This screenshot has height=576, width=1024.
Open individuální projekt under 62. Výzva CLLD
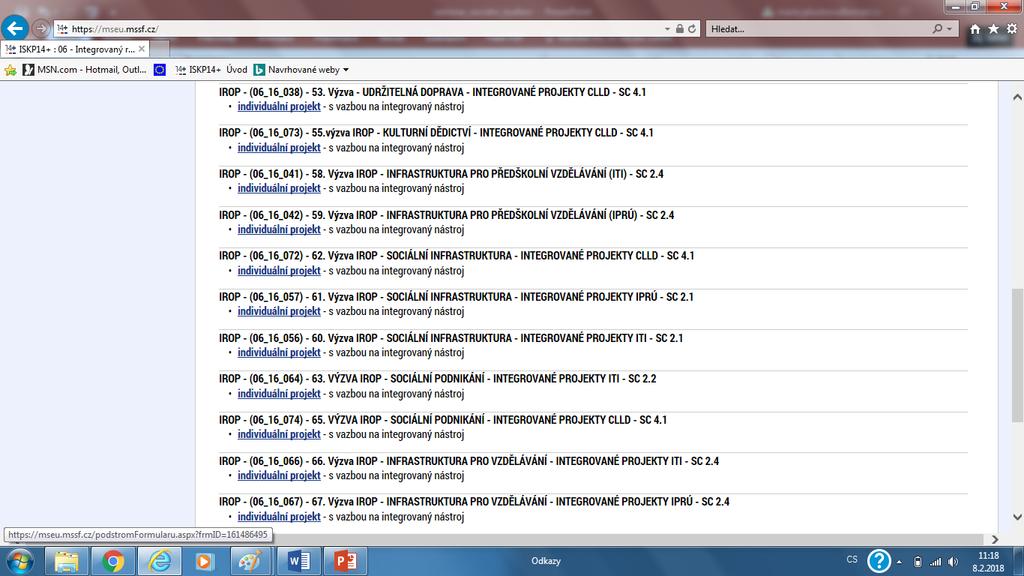tap(279, 270)
